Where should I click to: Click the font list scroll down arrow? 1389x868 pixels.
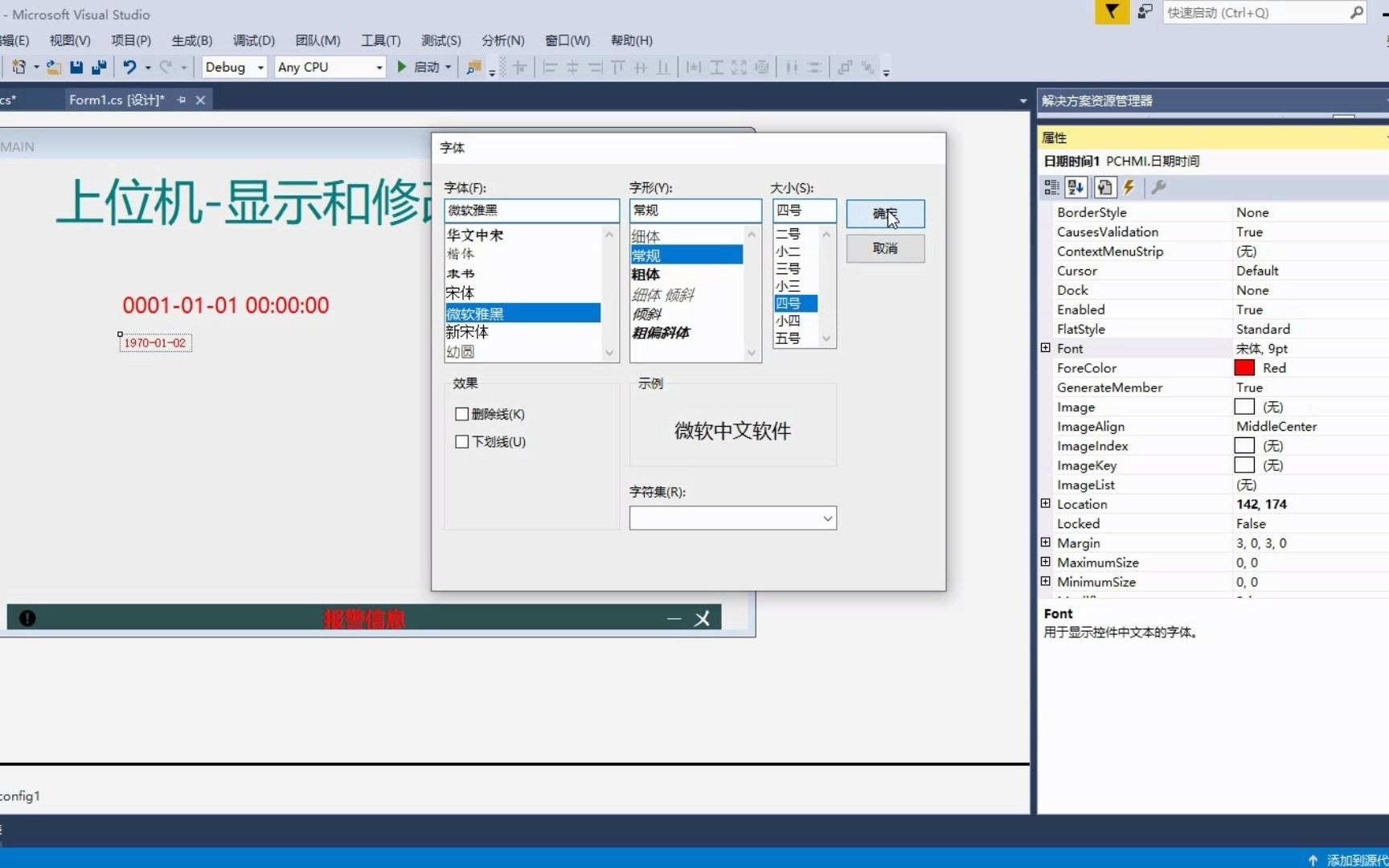609,352
